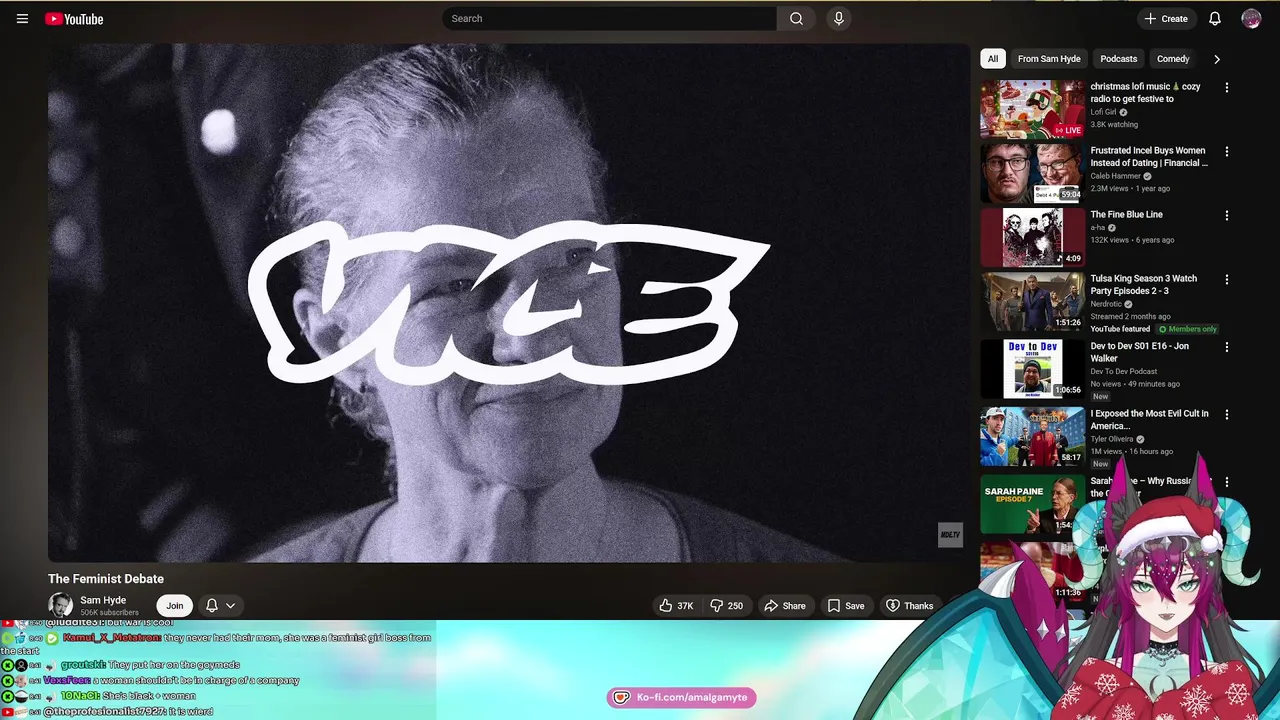Share The Feminist Debate video
Screen dimensions: 1280x720
point(785,605)
